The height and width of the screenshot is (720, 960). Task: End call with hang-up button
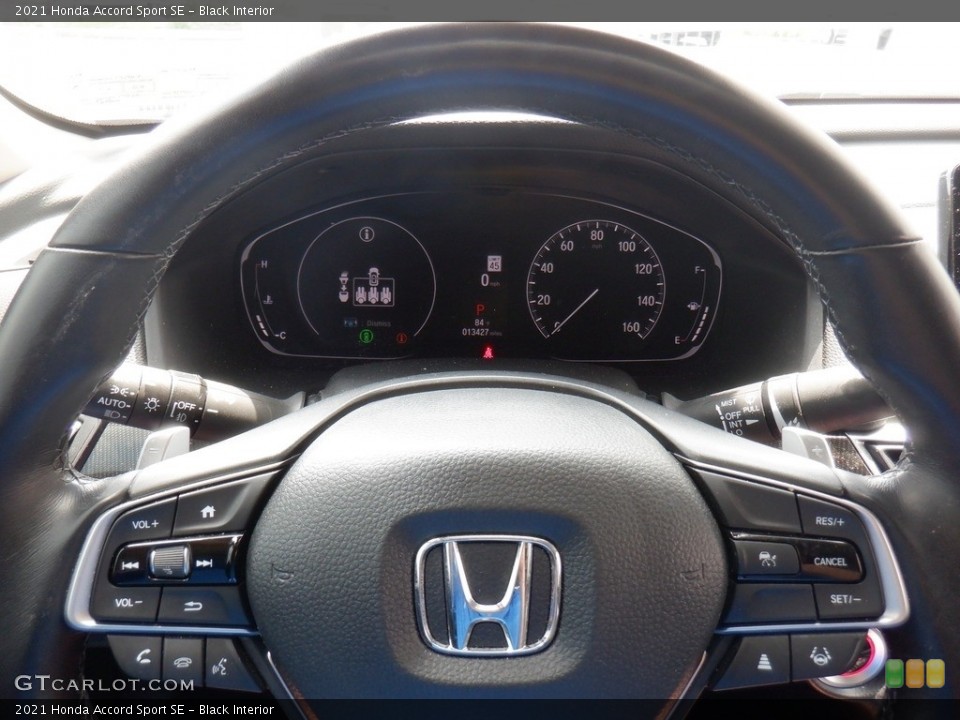tap(182, 662)
